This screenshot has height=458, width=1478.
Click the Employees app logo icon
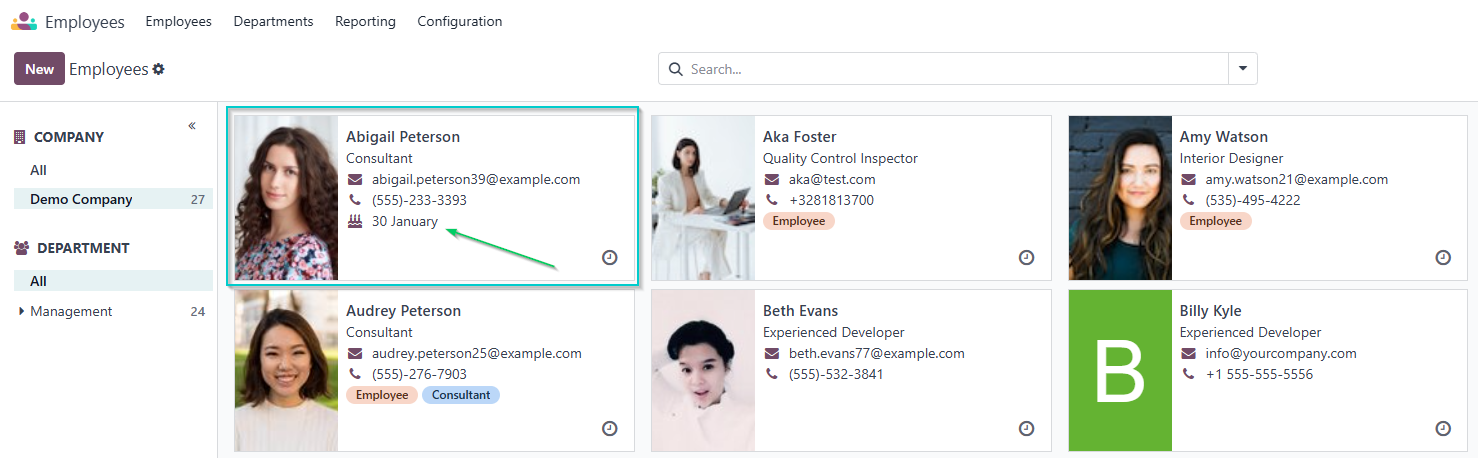[x=24, y=21]
